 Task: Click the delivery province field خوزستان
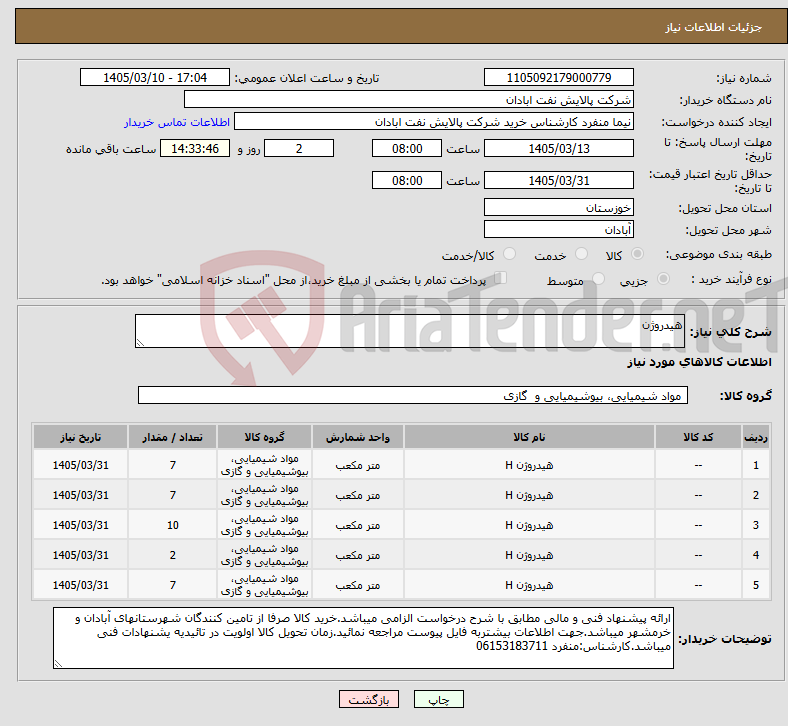tap(558, 208)
